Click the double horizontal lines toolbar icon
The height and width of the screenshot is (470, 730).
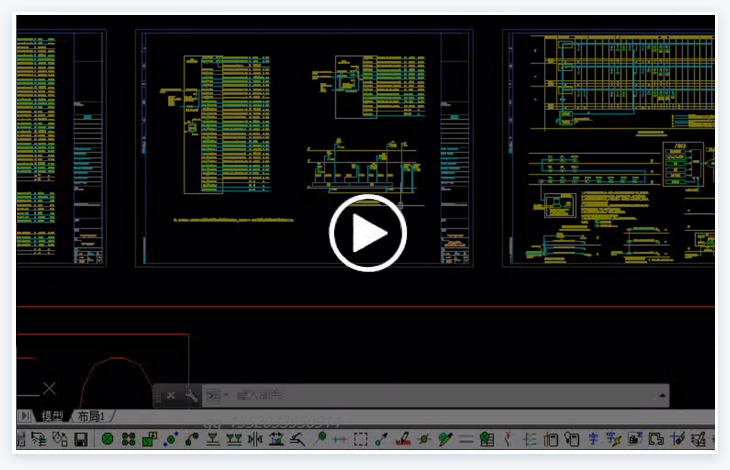[465, 439]
